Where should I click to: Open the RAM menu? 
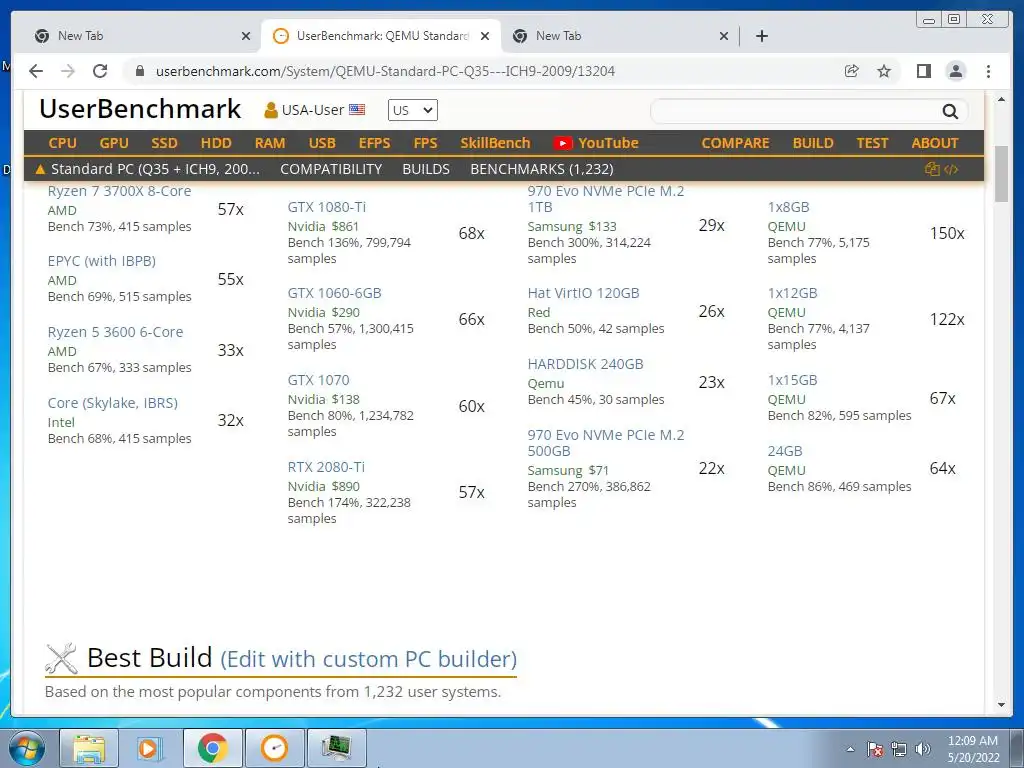click(270, 143)
